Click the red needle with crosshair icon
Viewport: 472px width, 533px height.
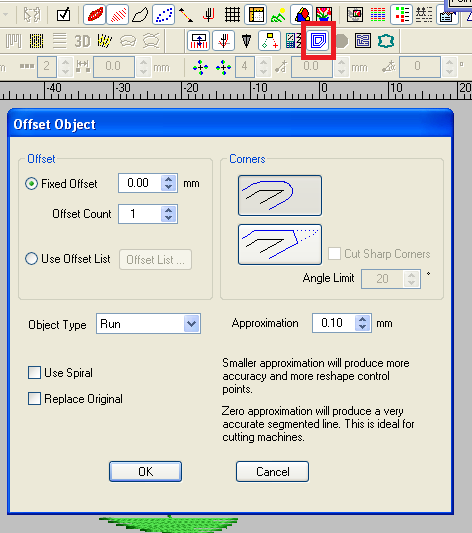pyautogui.click(x=223, y=40)
